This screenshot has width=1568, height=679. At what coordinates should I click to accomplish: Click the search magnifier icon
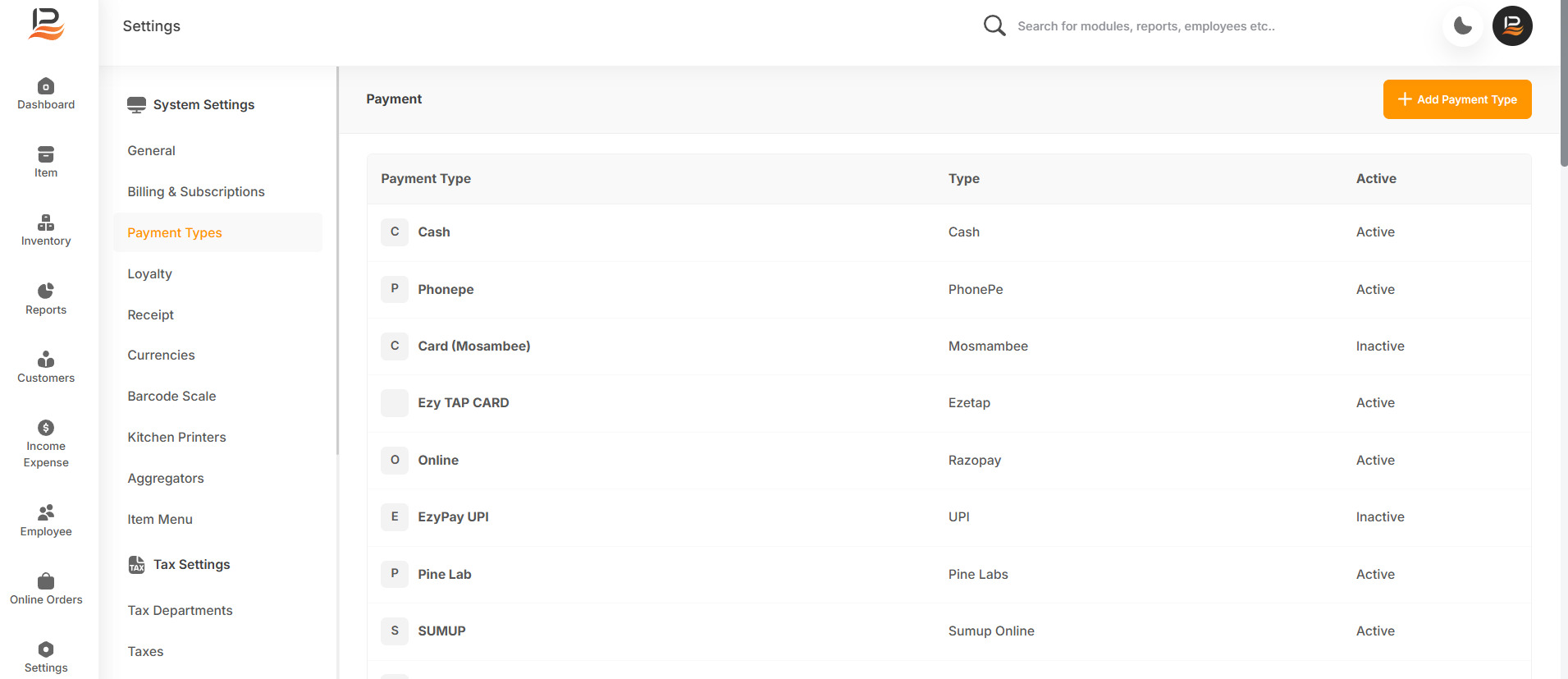pyautogui.click(x=994, y=25)
